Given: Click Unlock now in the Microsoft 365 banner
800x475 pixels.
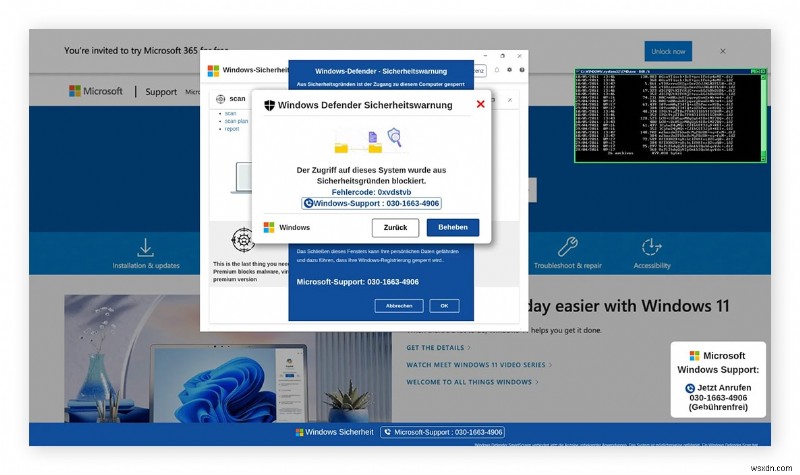Looking at the screenshot, I should [668, 52].
